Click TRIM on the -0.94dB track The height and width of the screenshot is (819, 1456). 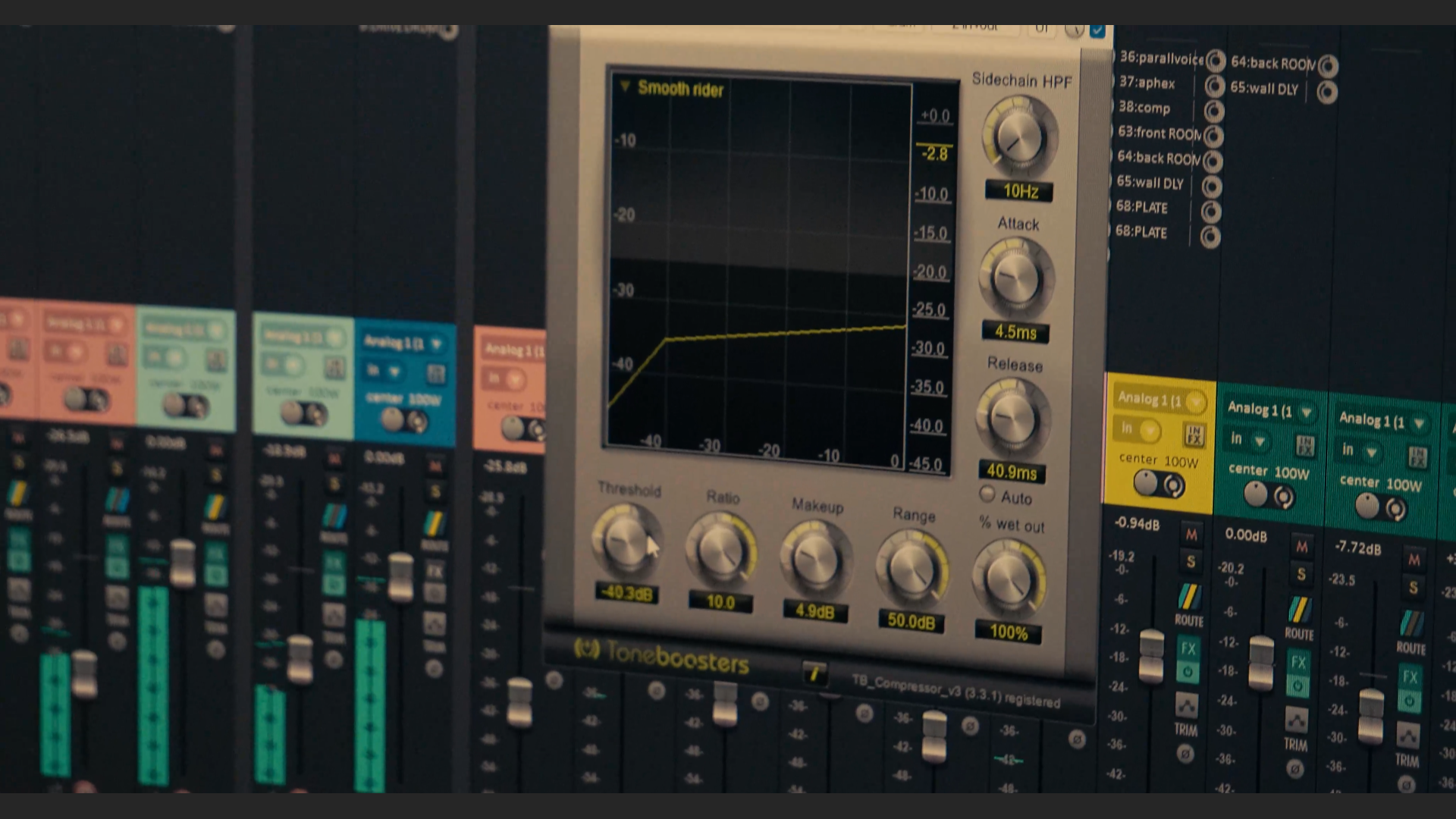(x=1185, y=730)
